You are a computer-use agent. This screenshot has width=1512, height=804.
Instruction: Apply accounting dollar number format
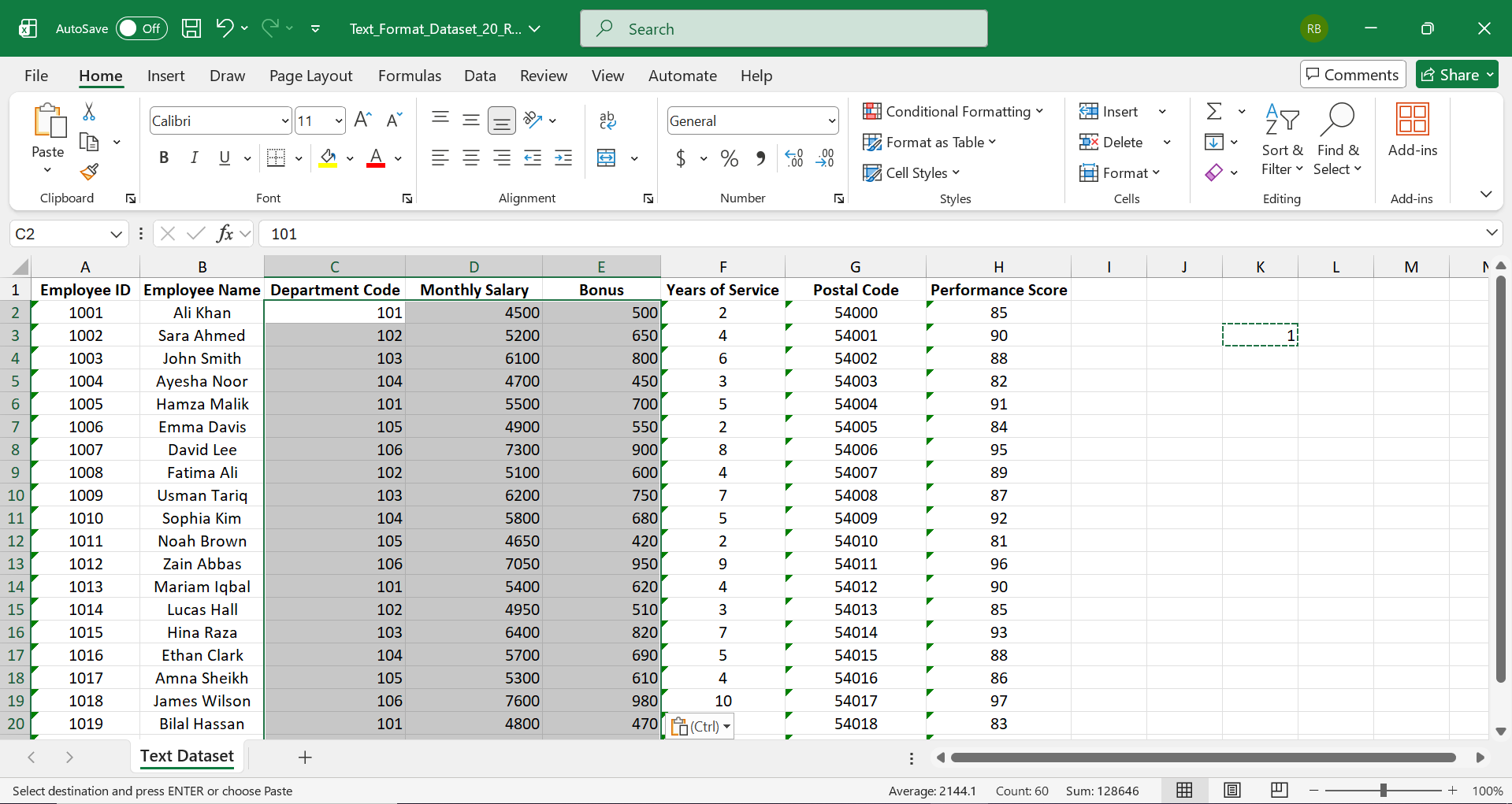pos(681,158)
